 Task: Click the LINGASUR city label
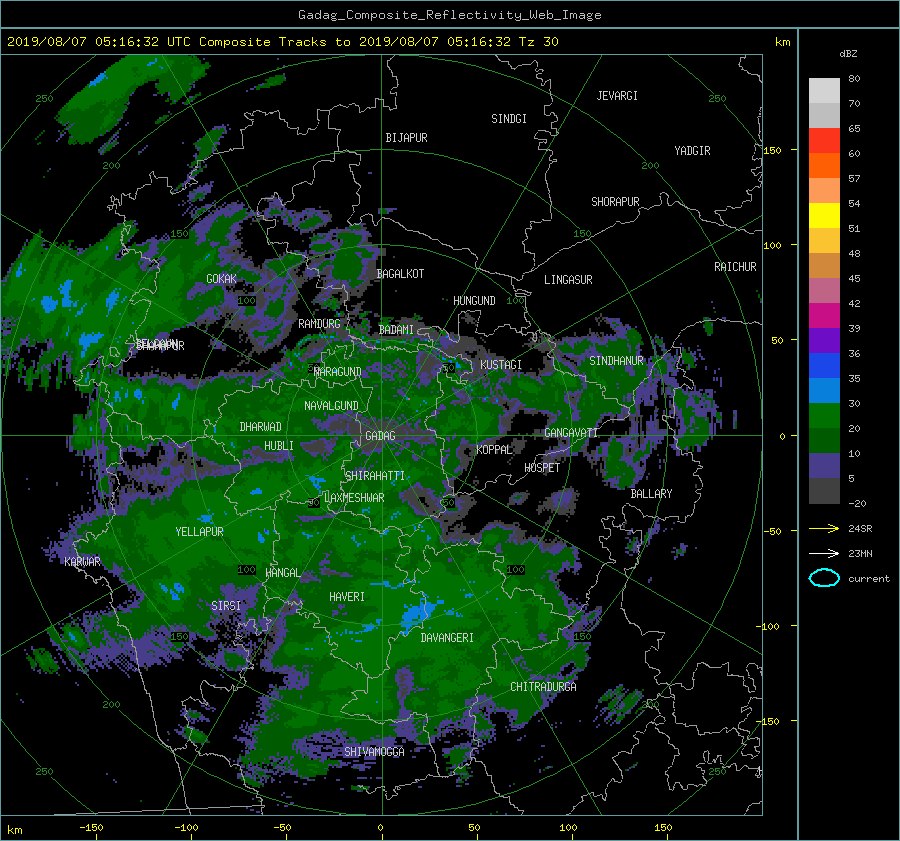tap(568, 280)
